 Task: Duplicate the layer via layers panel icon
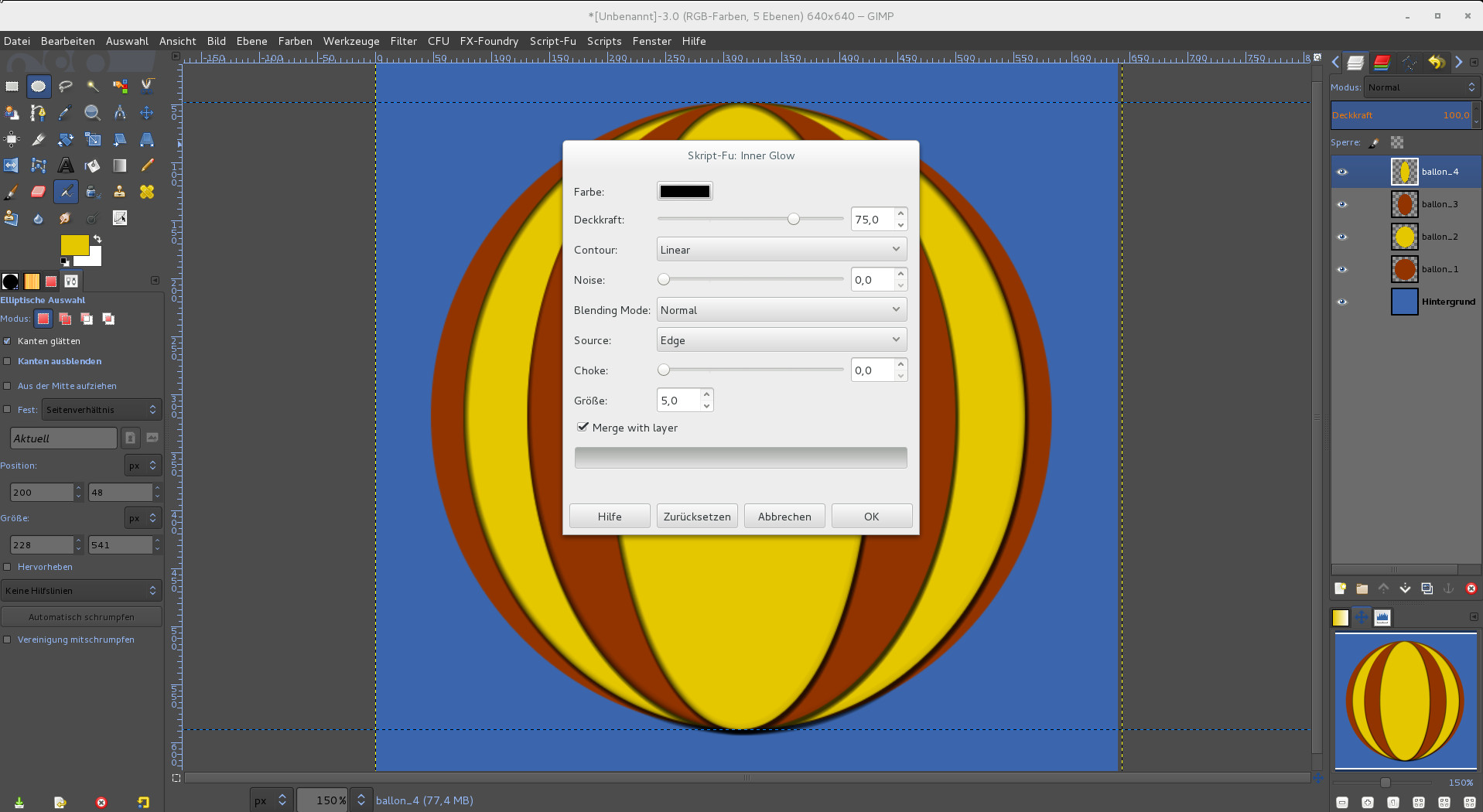coord(1427,589)
